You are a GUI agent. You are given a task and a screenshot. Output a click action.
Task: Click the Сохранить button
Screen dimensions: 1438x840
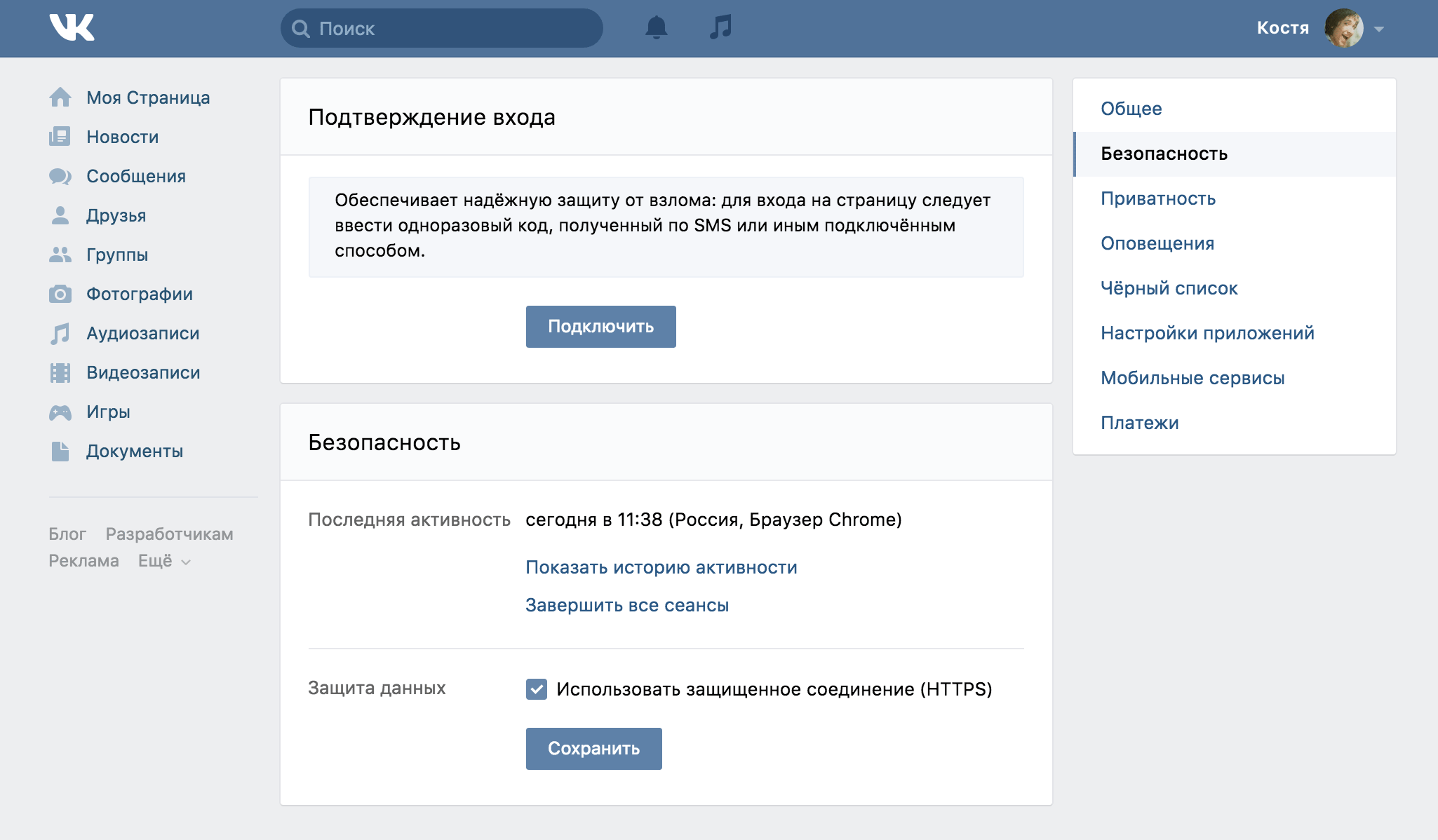point(594,749)
